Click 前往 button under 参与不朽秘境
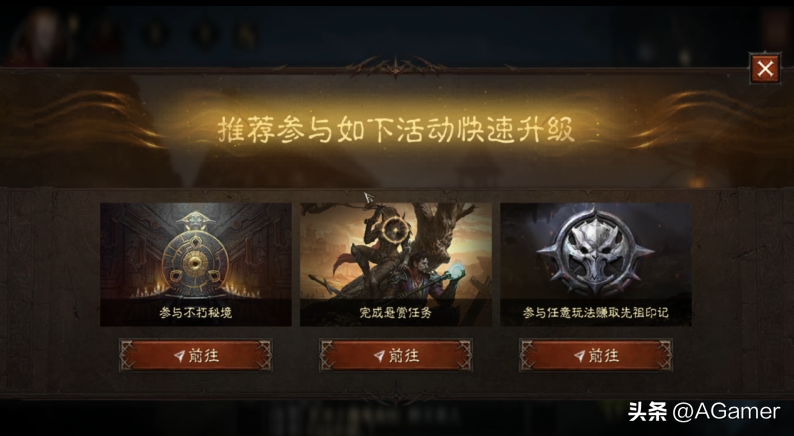This screenshot has height=436, width=794. 195,355
